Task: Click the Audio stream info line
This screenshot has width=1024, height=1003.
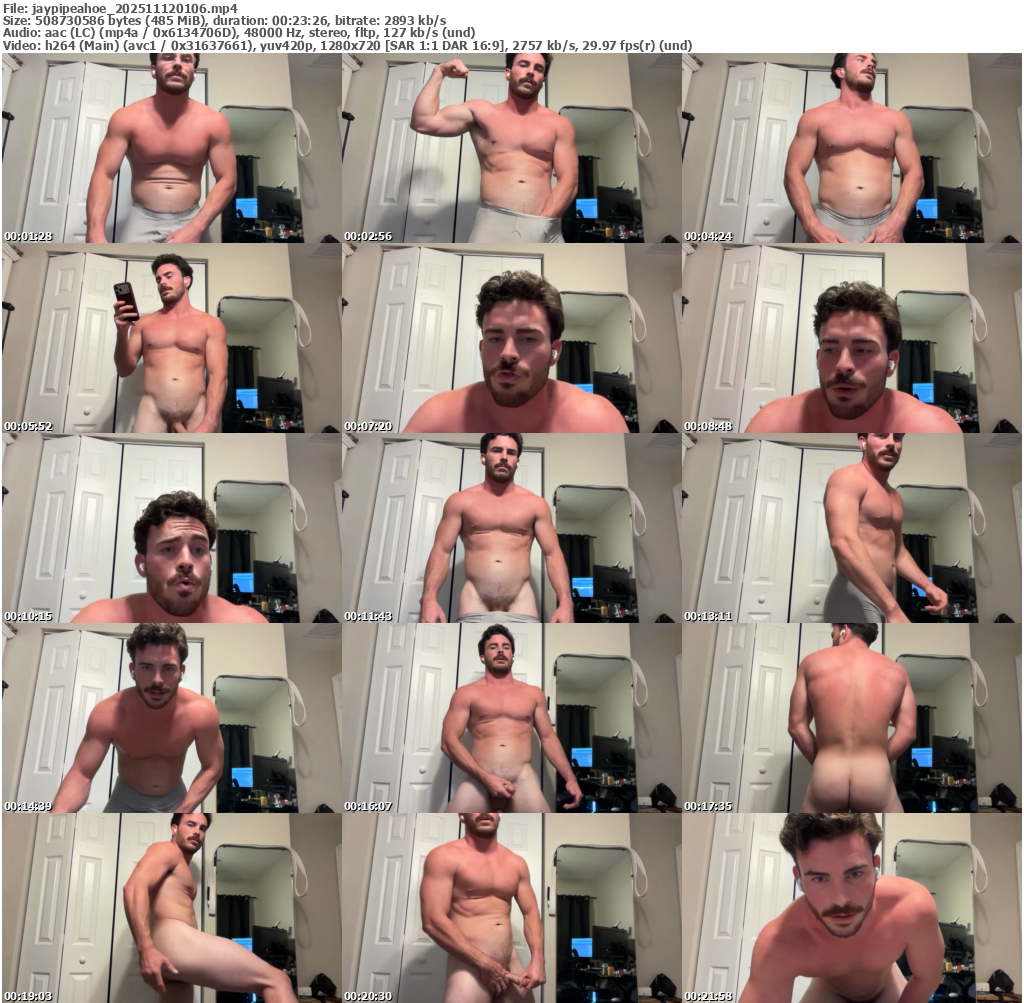Action: [x=238, y=32]
